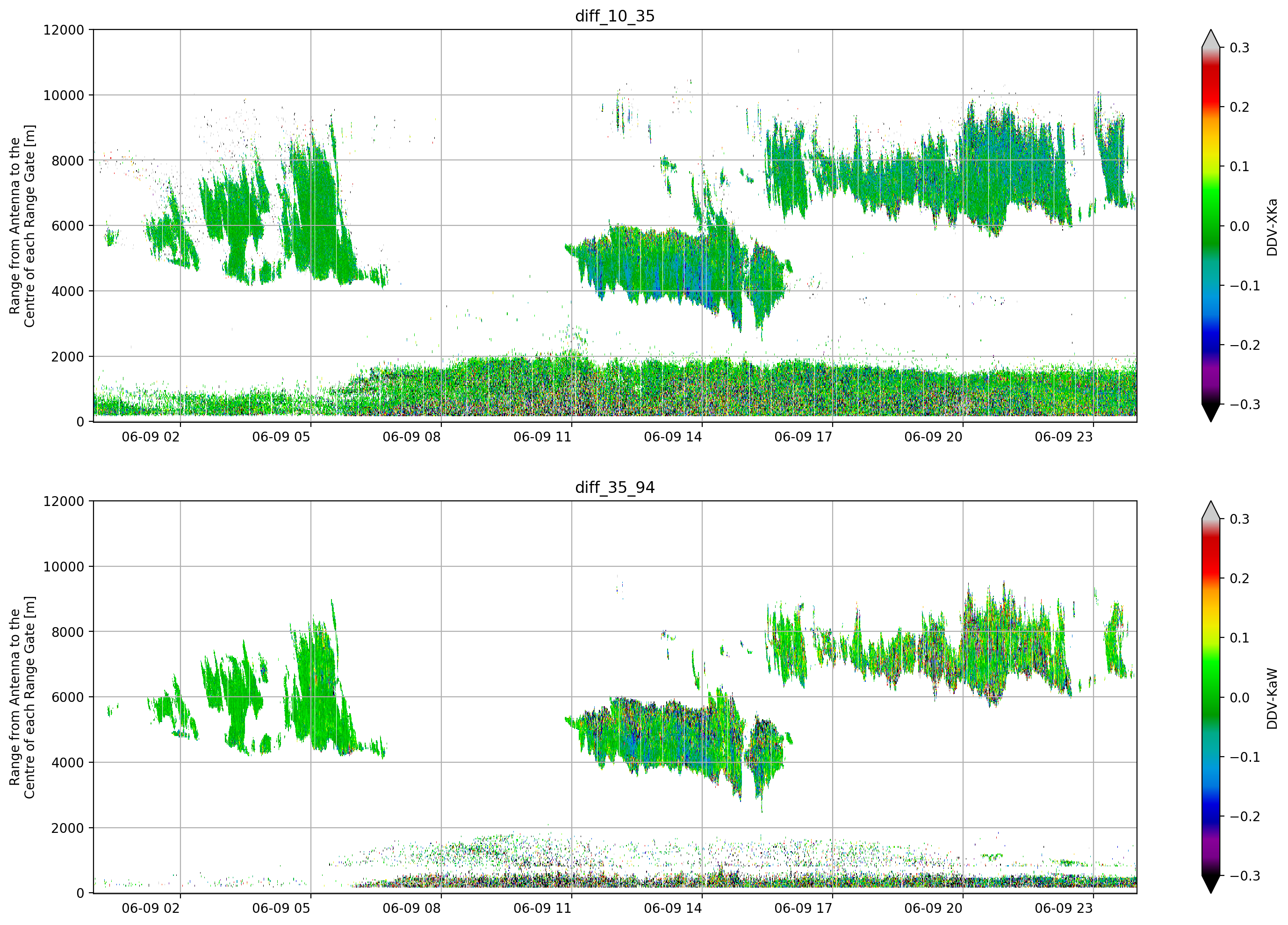The width and height of the screenshot is (1288, 925).
Task: Click the top plot's DDV-XKa colorbar gradient
Action: [1211, 225]
